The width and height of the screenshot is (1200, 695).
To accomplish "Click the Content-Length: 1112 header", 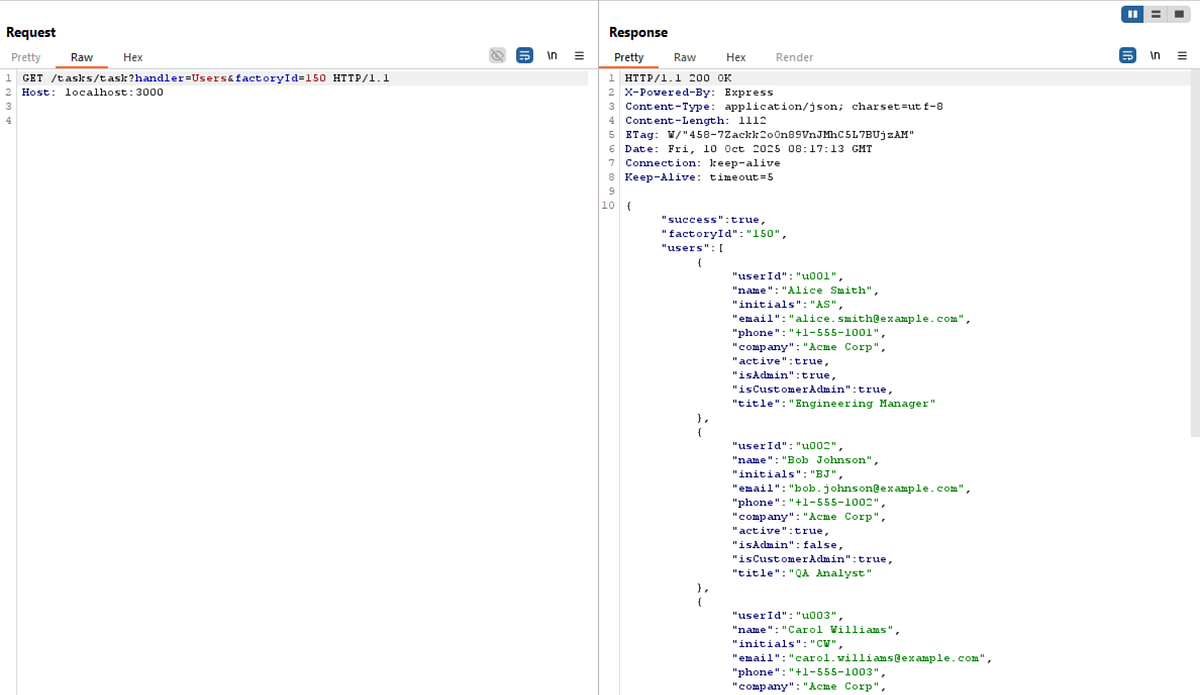I will 695,120.
